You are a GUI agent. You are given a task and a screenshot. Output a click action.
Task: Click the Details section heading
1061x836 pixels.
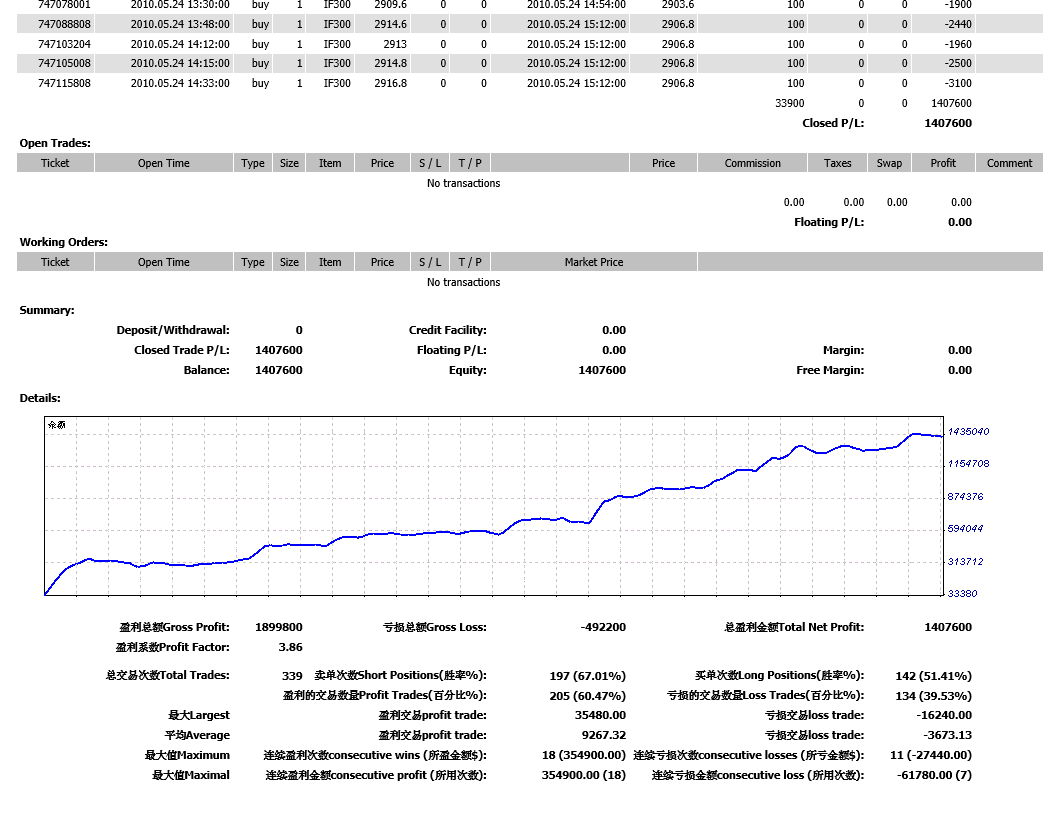point(40,398)
